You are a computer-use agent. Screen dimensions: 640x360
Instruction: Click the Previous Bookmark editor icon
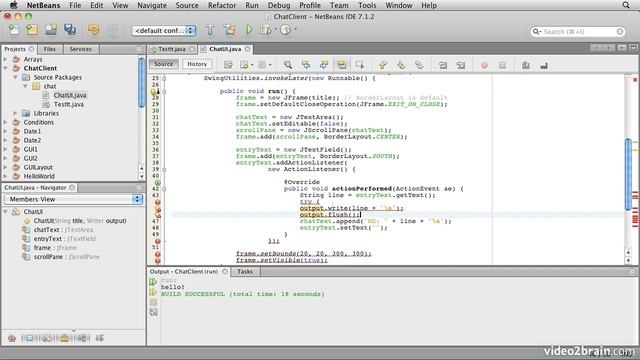(x=383, y=64)
